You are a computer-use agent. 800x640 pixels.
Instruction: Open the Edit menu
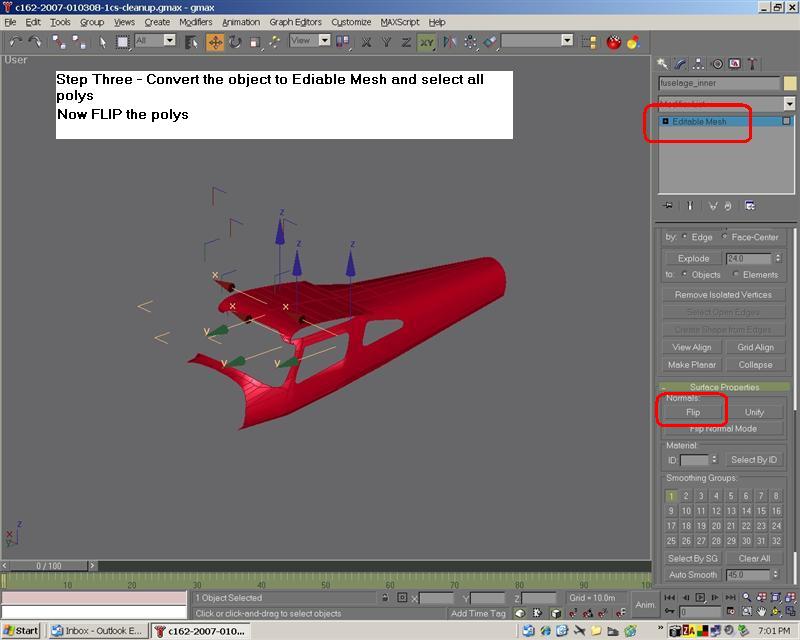pos(33,22)
